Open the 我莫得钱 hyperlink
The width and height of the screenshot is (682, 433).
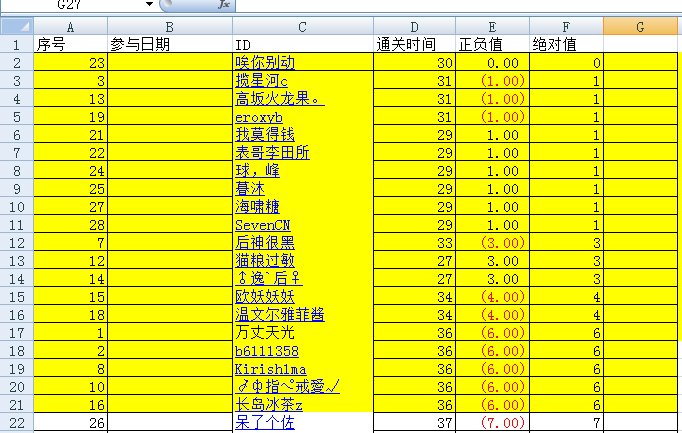click(x=265, y=135)
